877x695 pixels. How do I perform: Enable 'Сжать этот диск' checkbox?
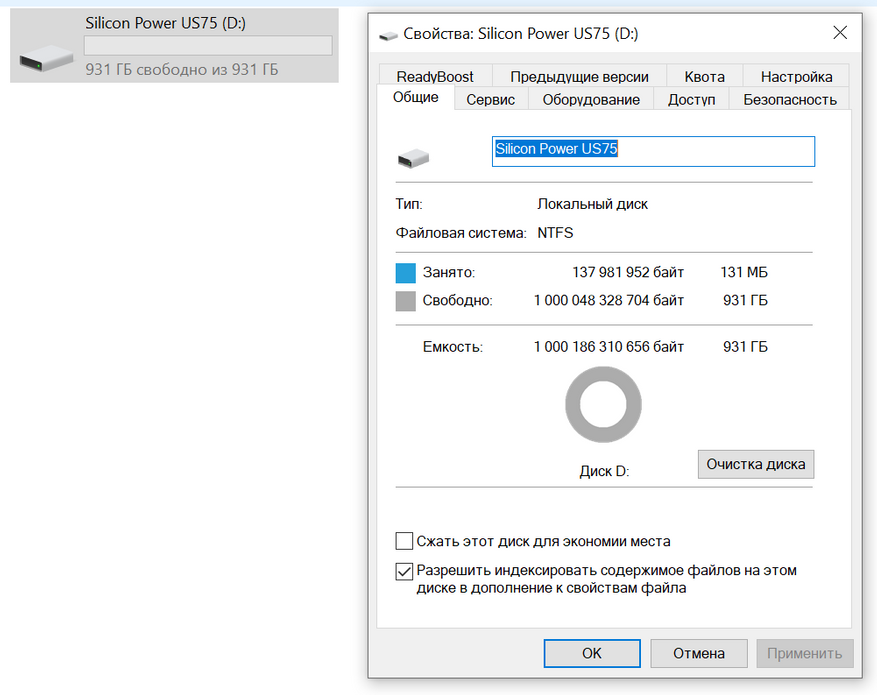tap(404, 541)
